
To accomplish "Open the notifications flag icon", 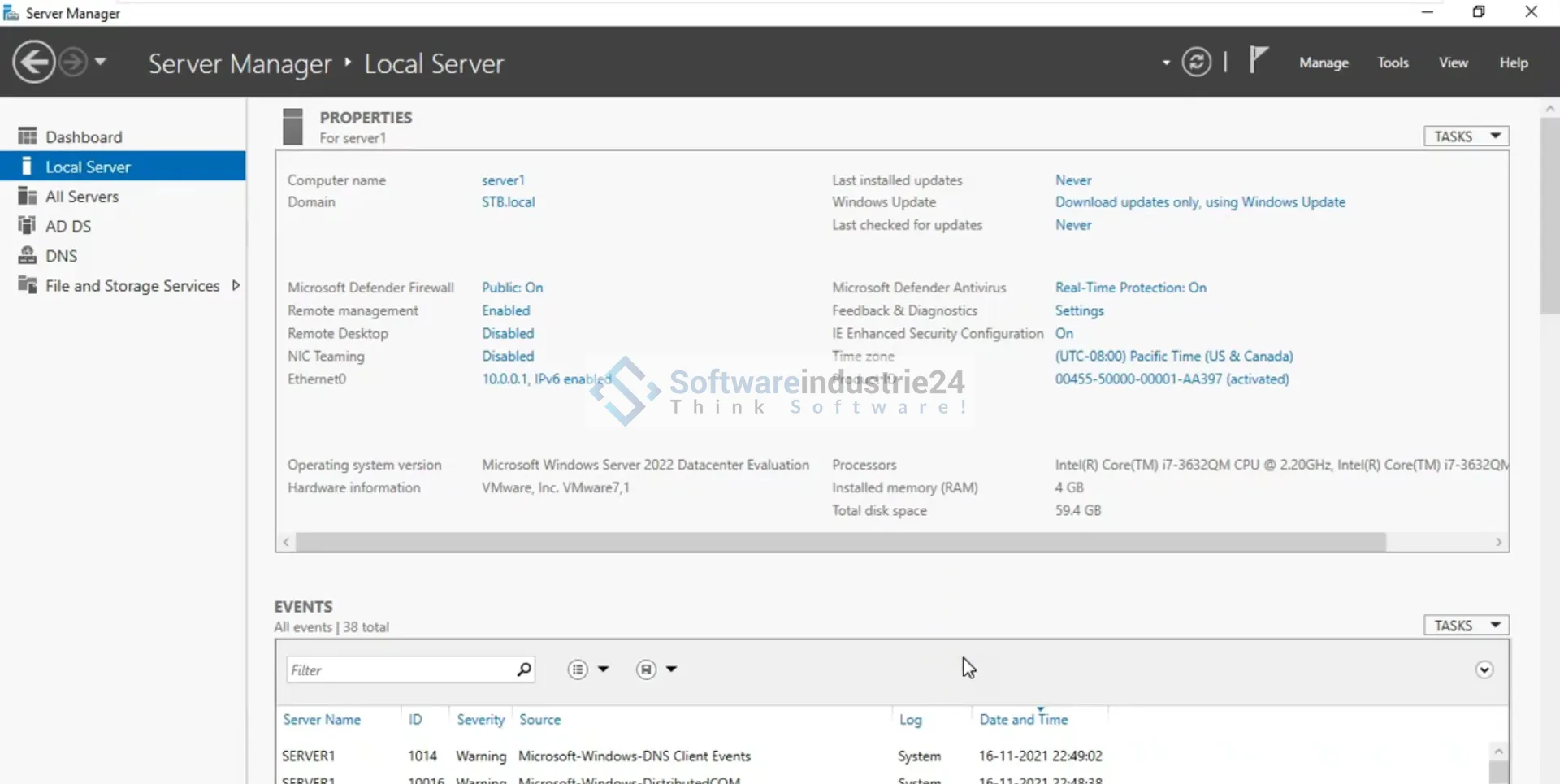I will point(1258,60).
